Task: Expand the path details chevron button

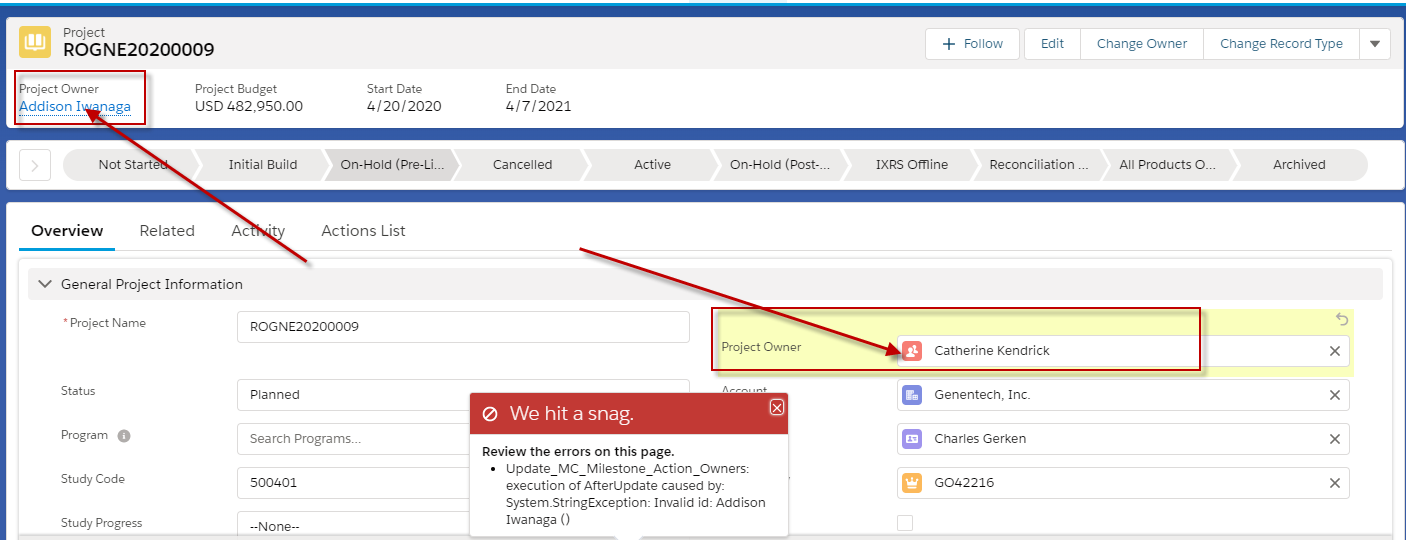Action: coord(35,165)
